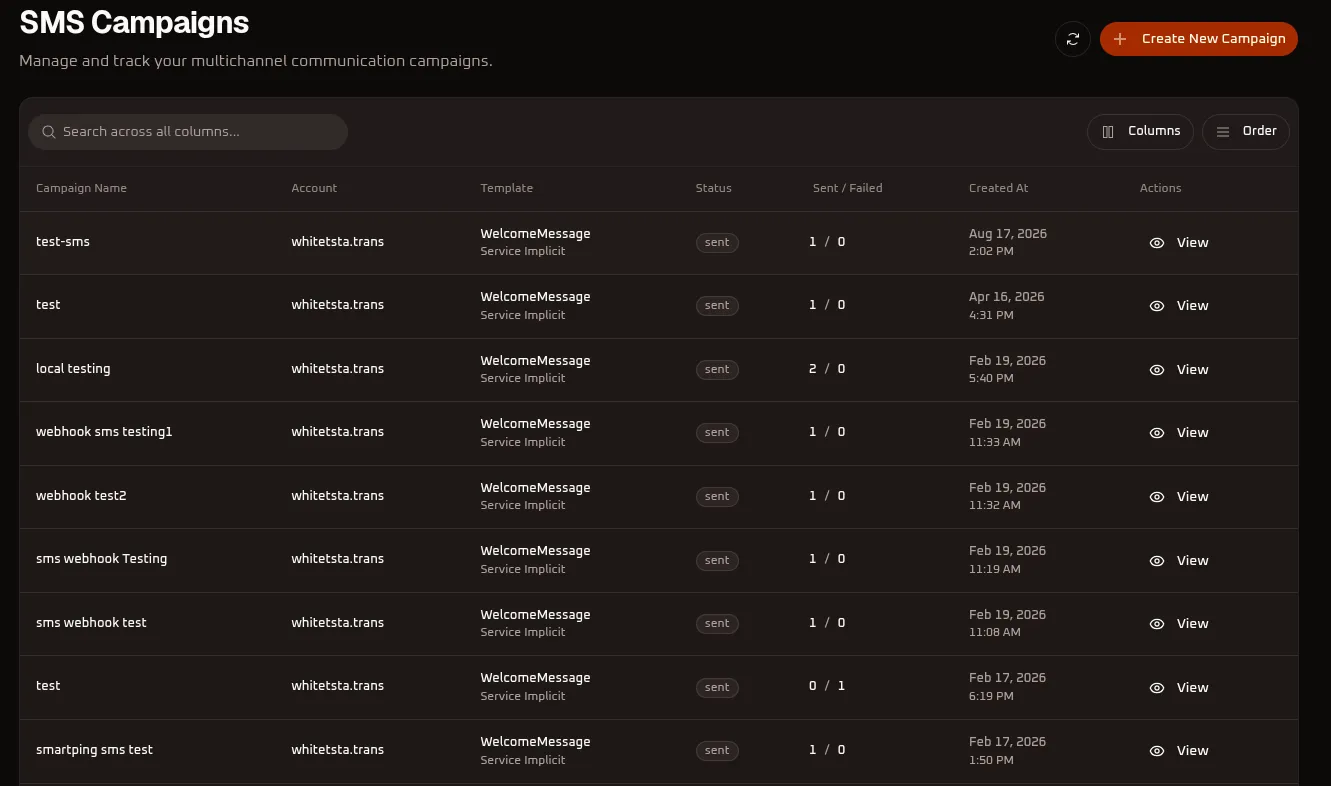The image size is (1331, 786).
Task: Click the 2 / 0 sent/failed value
Action: 827,369
